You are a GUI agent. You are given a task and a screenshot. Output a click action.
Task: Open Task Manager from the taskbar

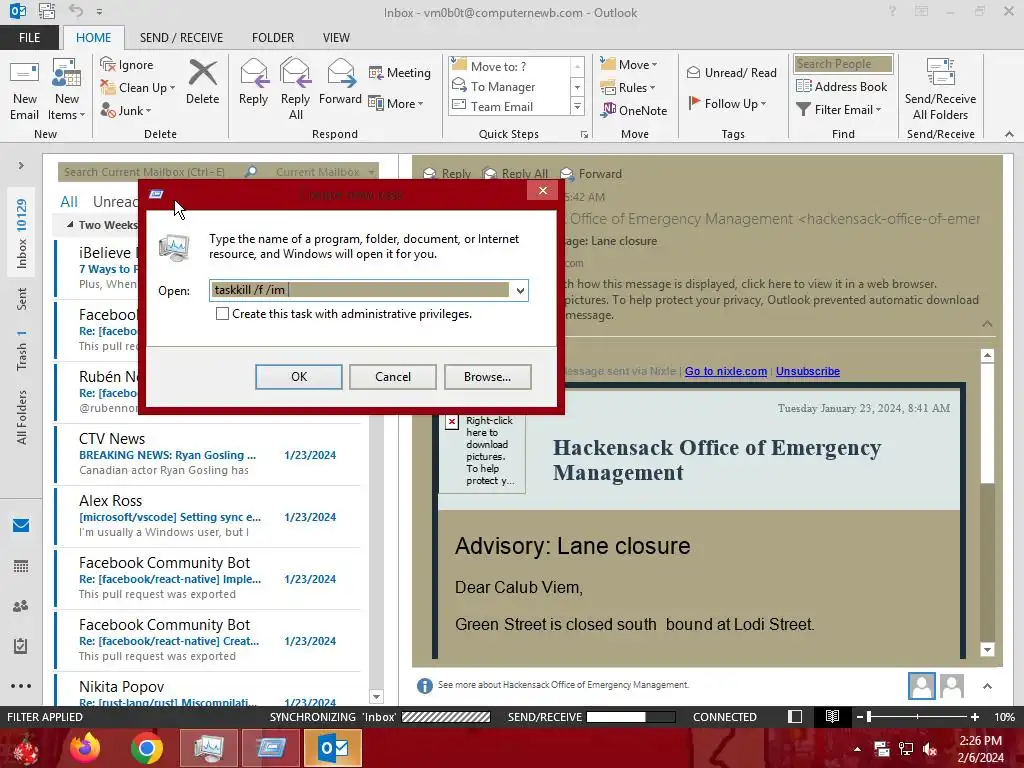[208, 748]
